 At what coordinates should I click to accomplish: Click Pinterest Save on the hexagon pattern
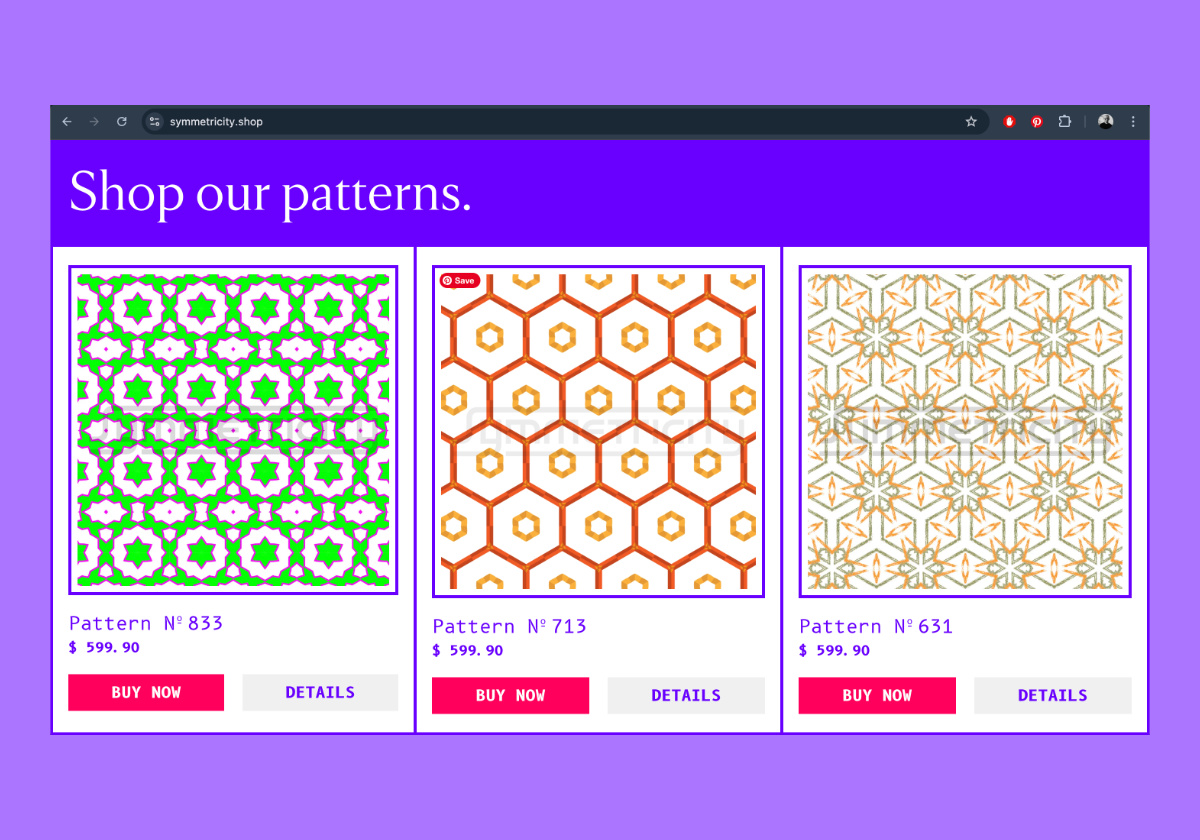tap(460, 281)
